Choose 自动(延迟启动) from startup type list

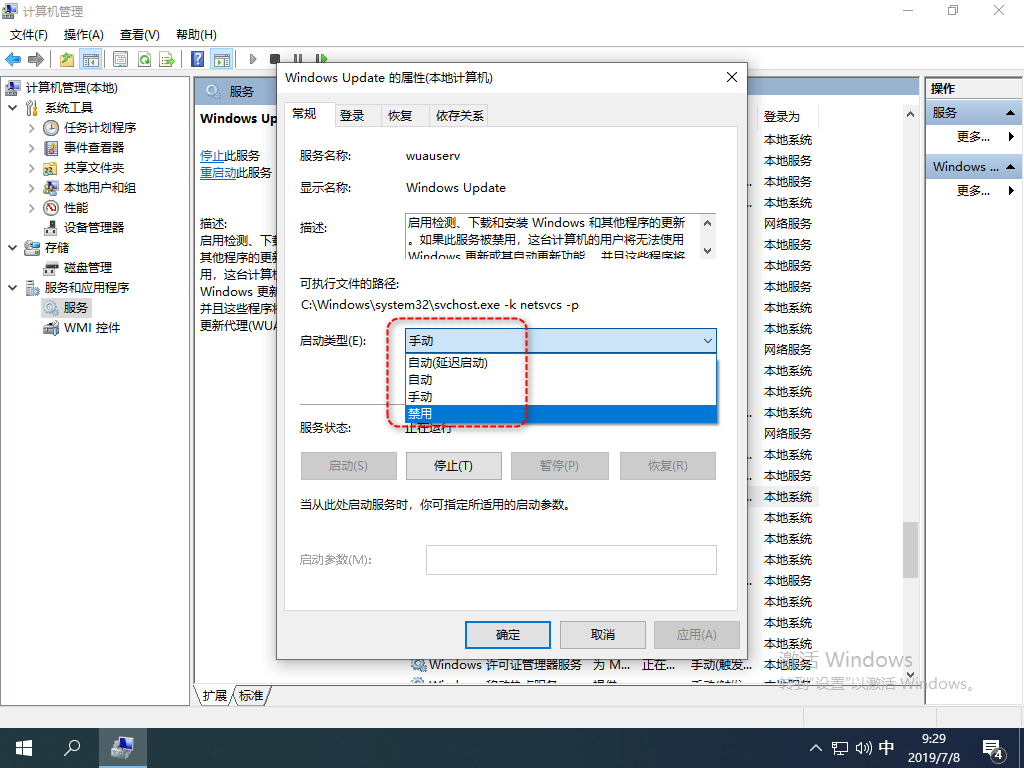tap(561, 362)
